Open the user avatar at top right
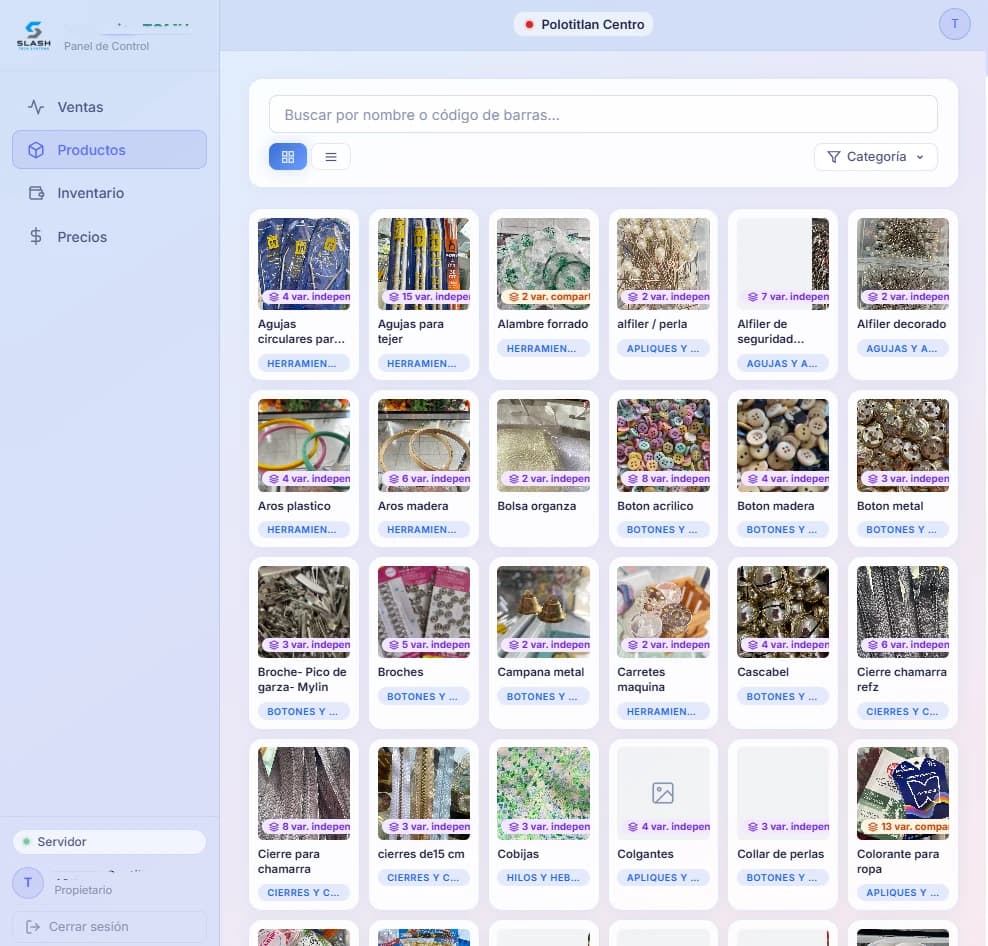The width and height of the screenshot is (988, 946). (954, 24)
